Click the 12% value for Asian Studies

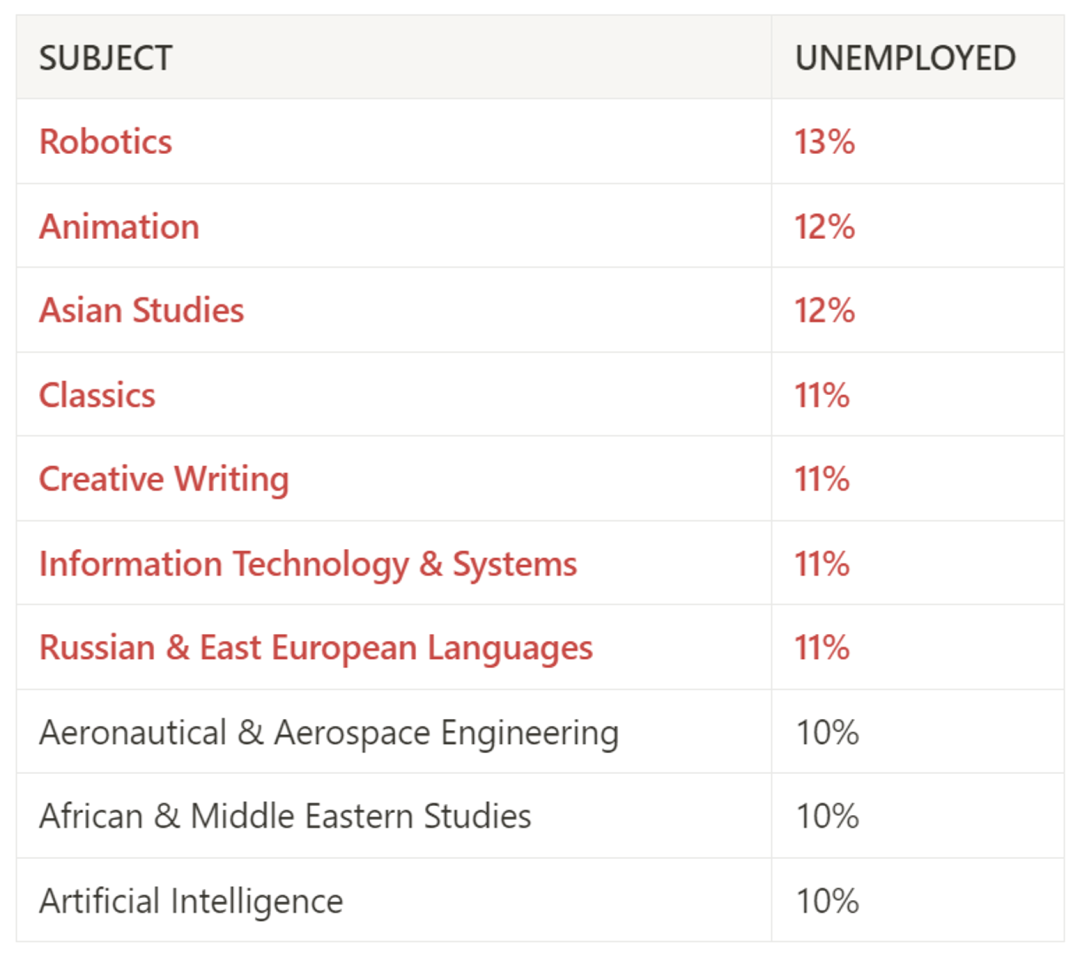pos(824,310)
